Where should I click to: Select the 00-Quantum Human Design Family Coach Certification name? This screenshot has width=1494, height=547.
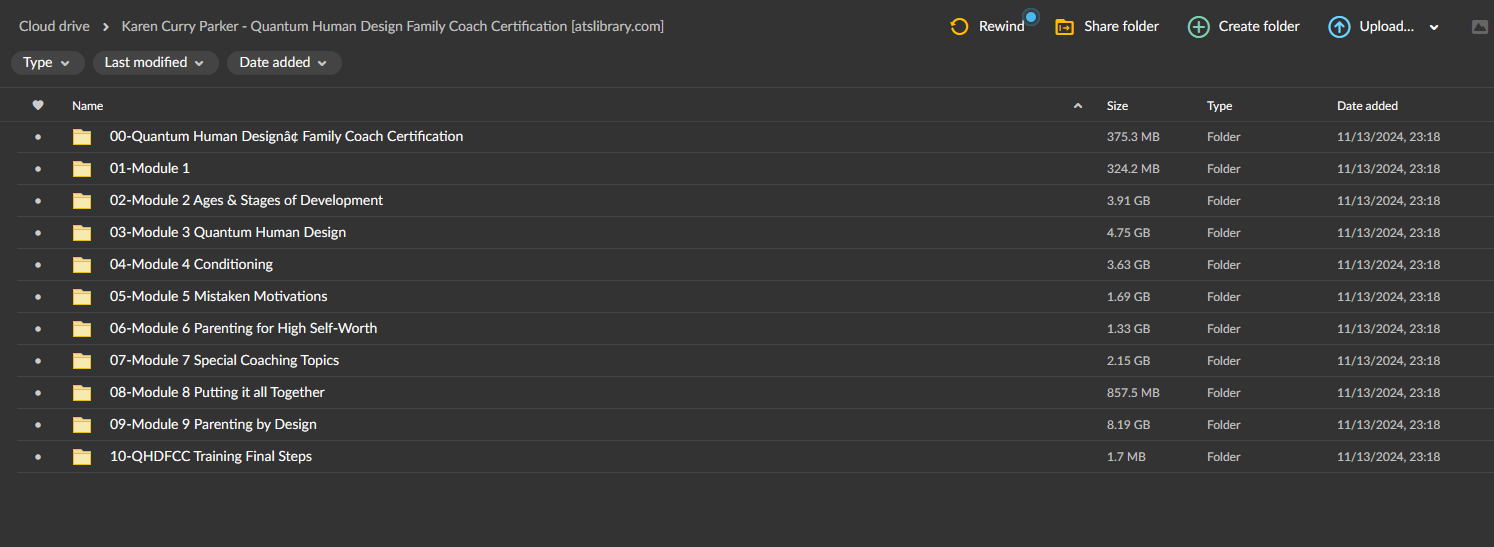pyautogui.click(x=286, y=136)
